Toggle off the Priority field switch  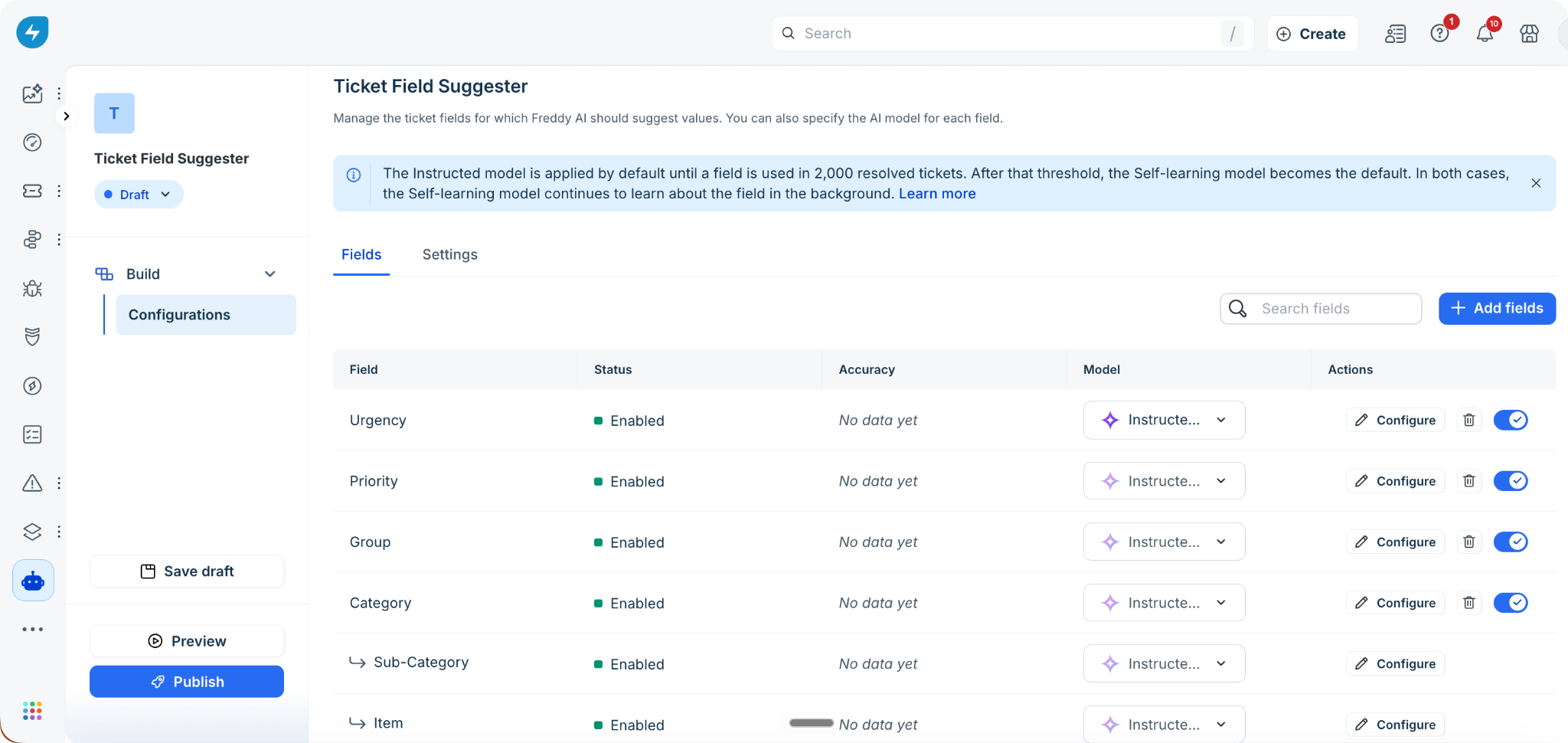(x=1511, y=481)
